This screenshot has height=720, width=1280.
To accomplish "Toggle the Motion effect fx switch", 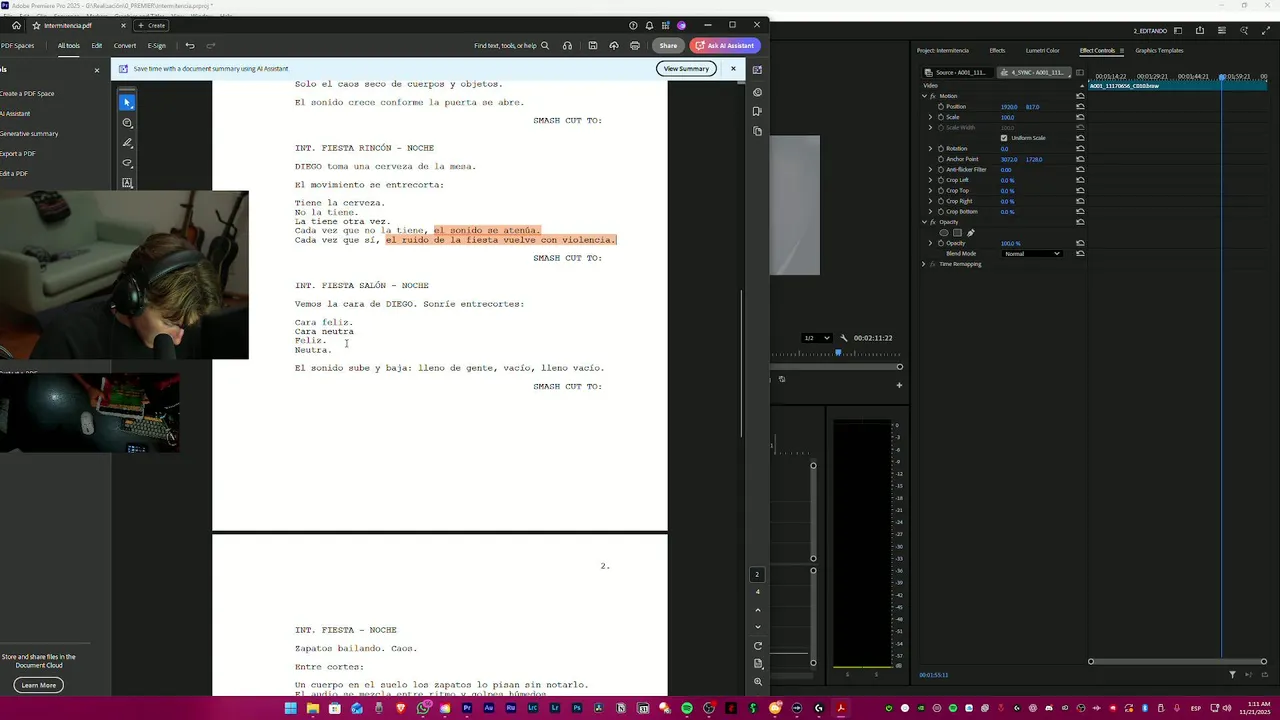I will click(933, 96).
